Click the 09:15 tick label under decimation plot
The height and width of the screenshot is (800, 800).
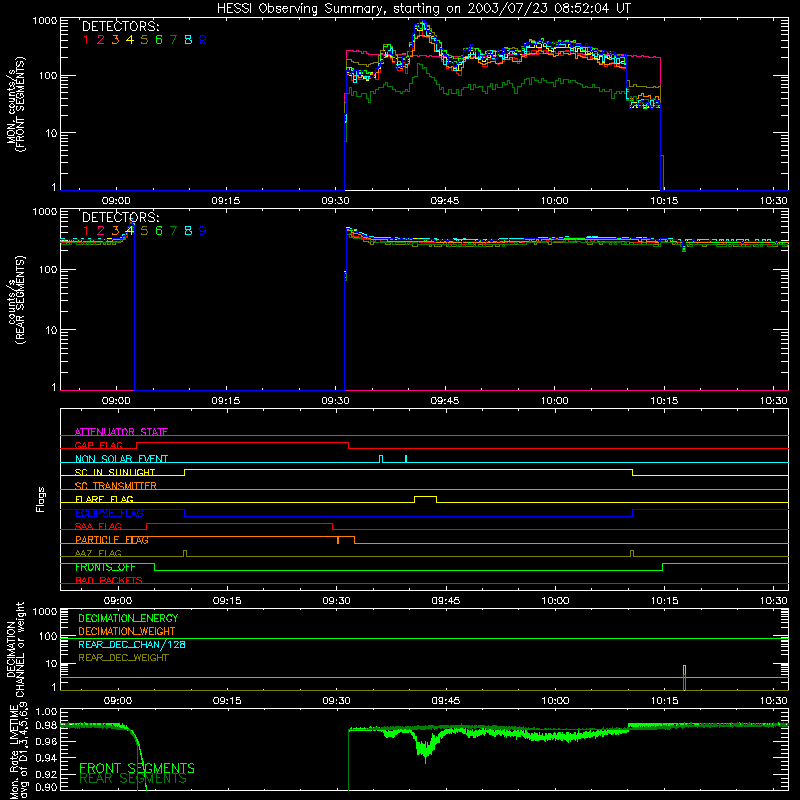[227, 701]
